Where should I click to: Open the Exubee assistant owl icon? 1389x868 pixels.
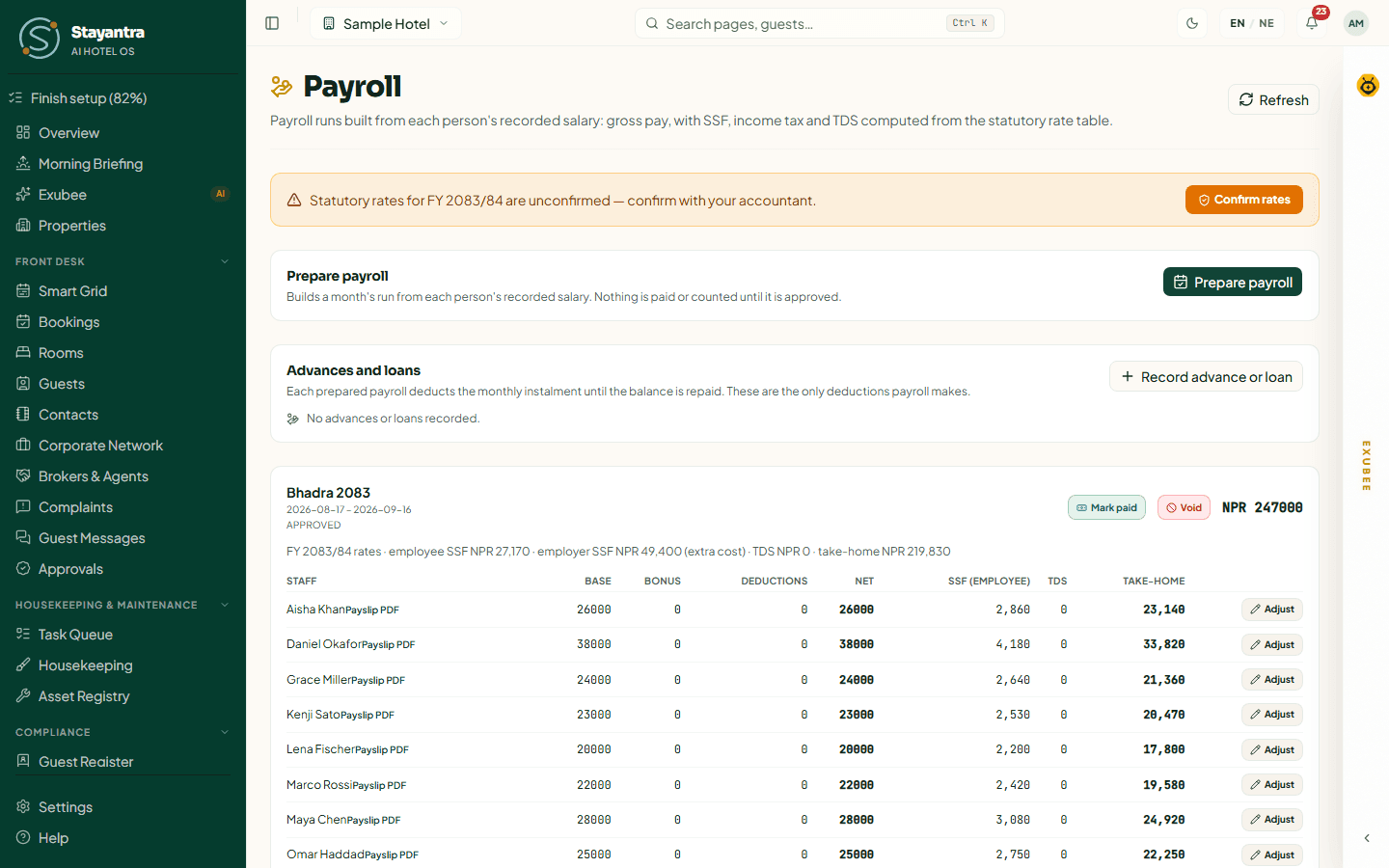click(x=1368, y=86)
